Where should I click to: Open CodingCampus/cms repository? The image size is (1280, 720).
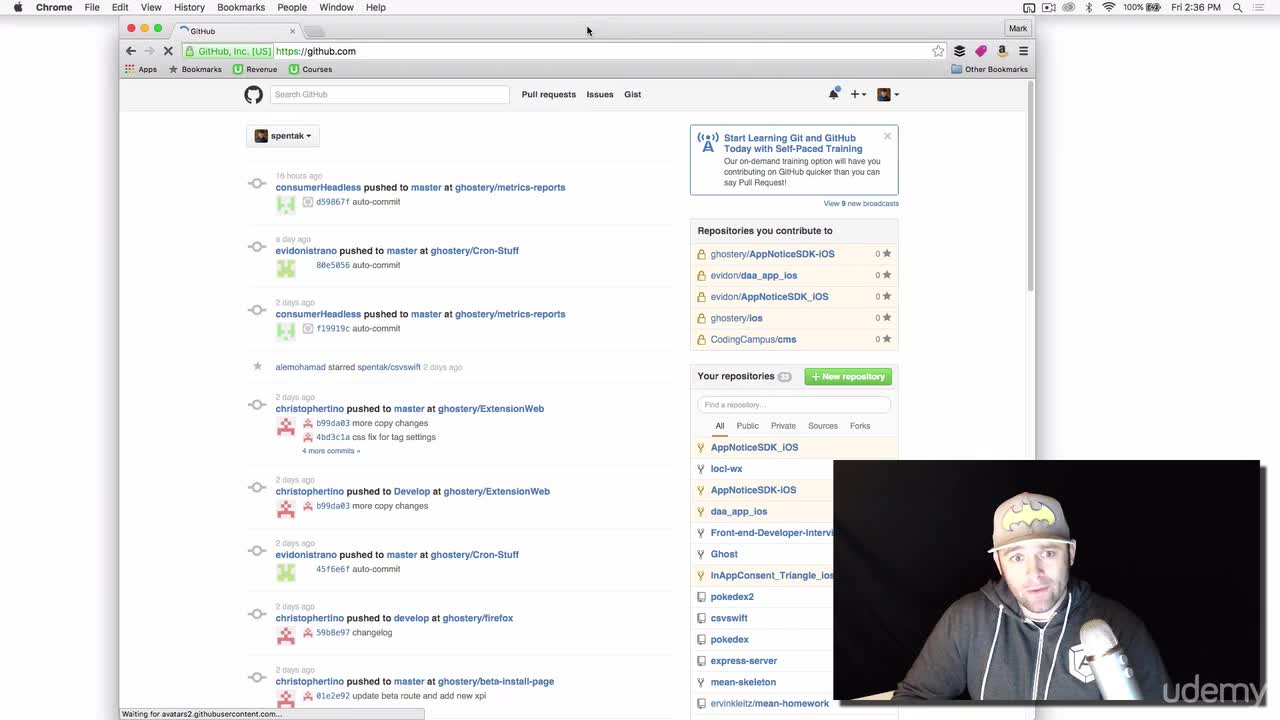click(753, 339)
